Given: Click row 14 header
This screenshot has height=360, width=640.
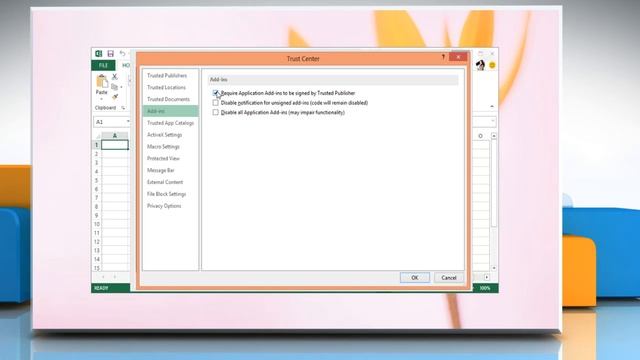Looking at the screenshot, I should pos(96,259).
